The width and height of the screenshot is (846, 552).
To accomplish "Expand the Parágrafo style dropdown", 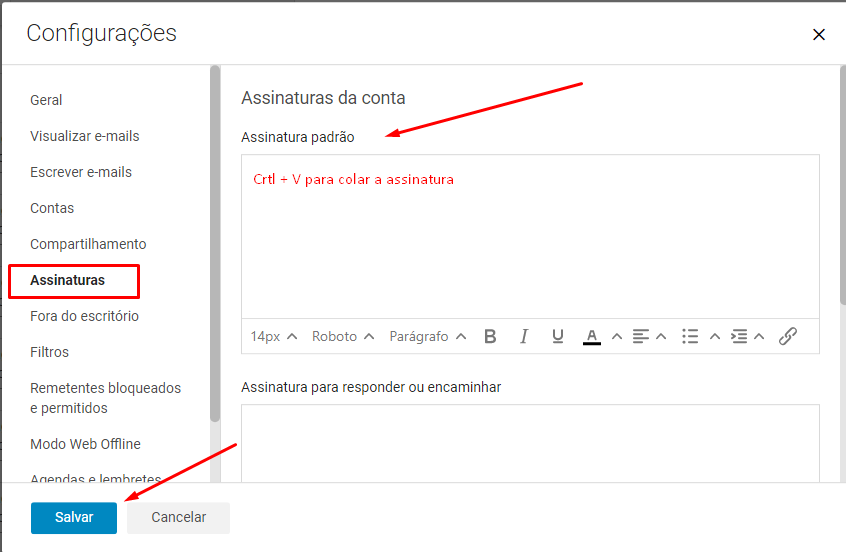I will [x=428, y=337].
